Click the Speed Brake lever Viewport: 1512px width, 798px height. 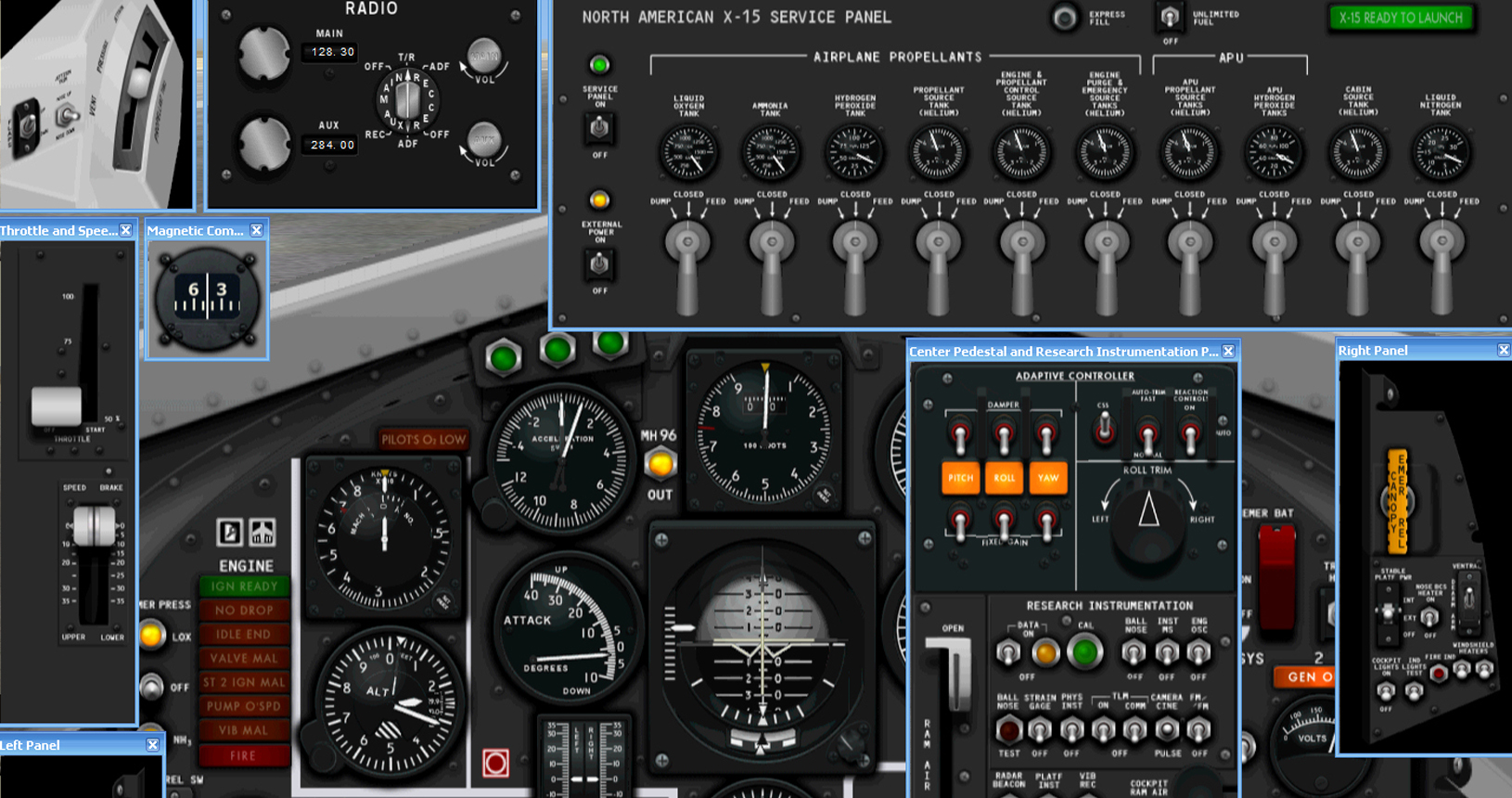click(x=94, y=526)
